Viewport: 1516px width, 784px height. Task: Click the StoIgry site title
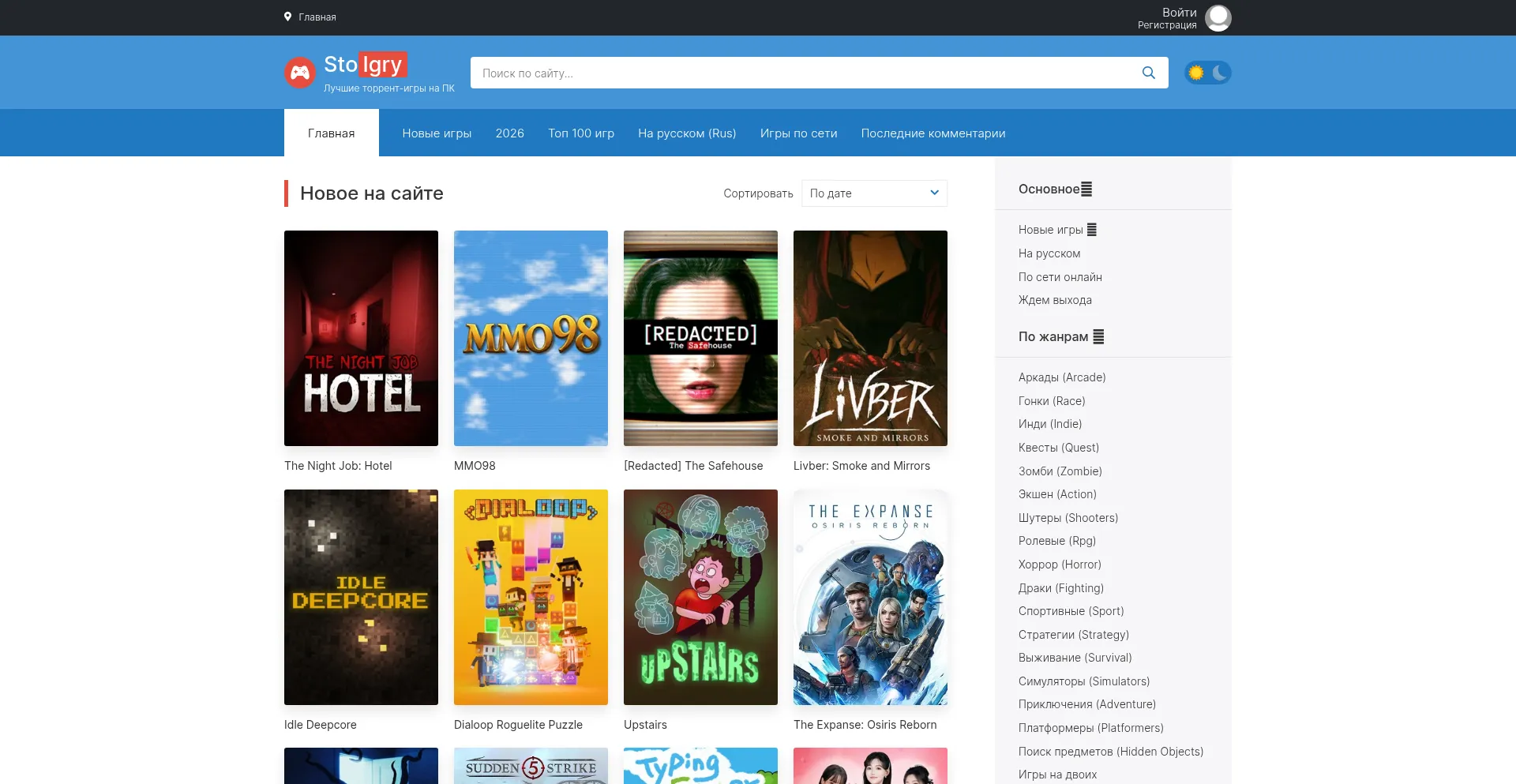coord(366,64)
